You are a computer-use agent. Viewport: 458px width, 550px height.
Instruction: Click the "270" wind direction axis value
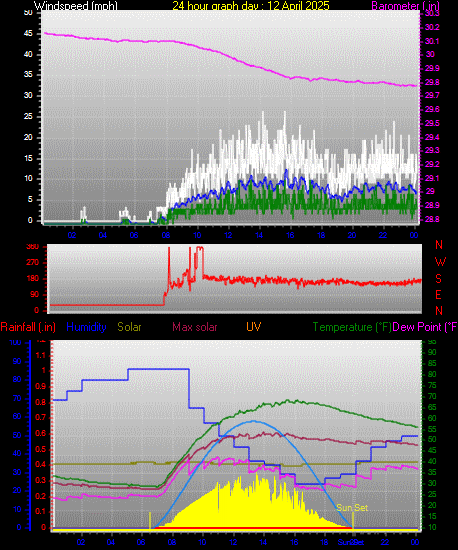coord(33,262)
